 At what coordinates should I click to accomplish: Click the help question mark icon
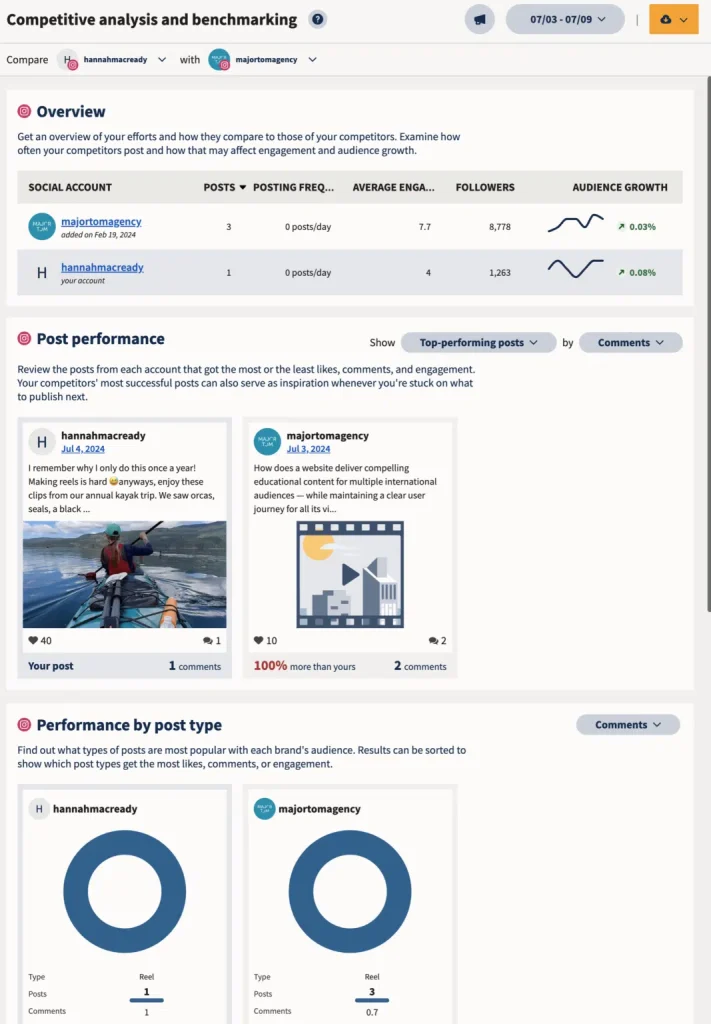(317, 19)
